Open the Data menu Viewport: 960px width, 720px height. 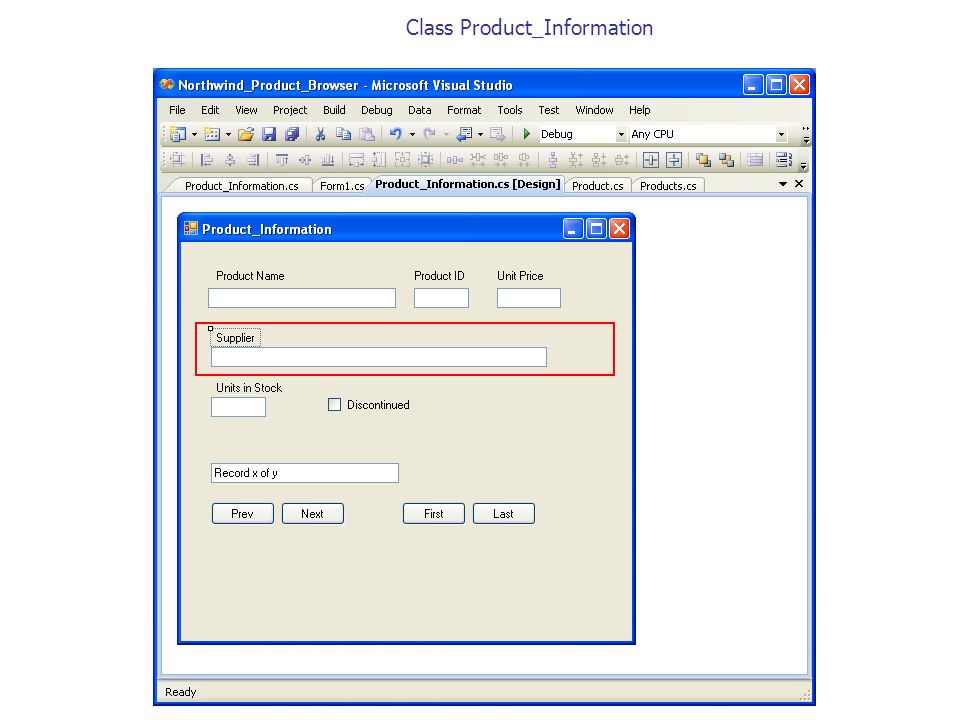click(419, 110)
